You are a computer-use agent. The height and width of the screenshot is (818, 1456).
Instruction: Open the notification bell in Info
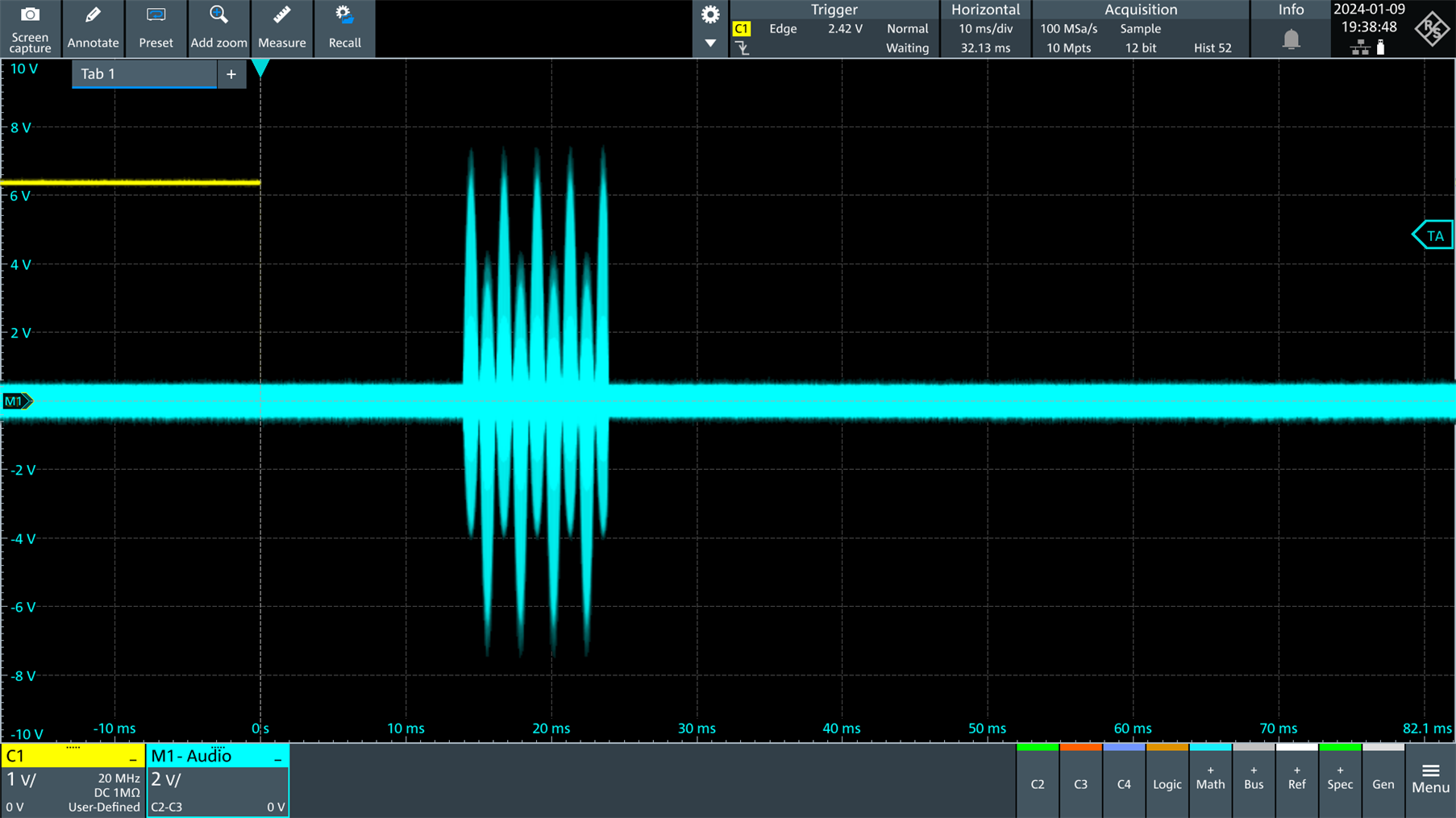click(x=1291, y=39)
